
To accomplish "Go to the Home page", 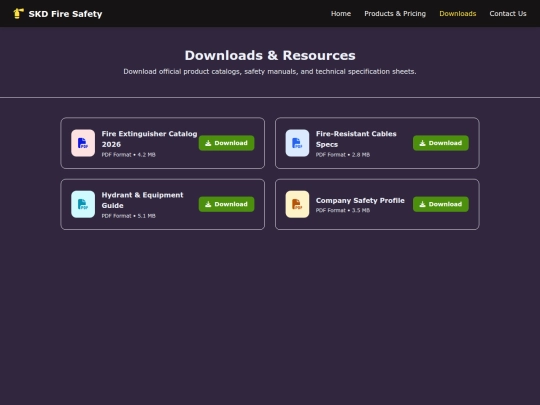I will coord(341,14).
